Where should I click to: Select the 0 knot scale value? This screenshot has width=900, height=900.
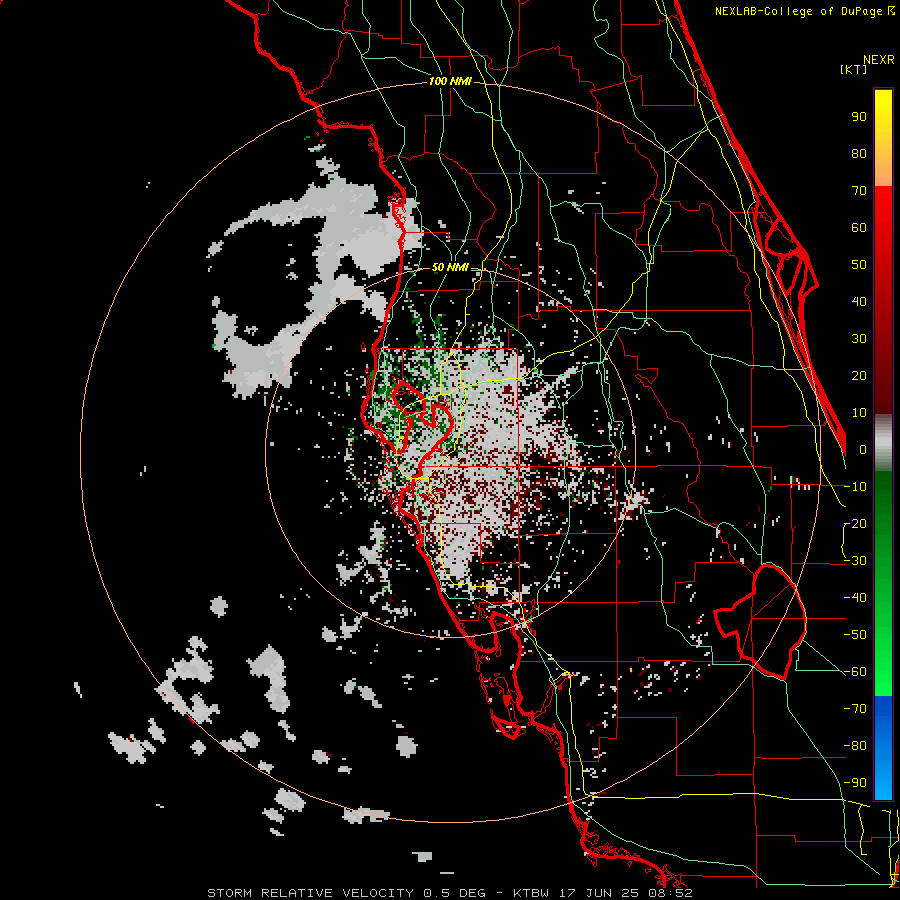coord(863,449)
